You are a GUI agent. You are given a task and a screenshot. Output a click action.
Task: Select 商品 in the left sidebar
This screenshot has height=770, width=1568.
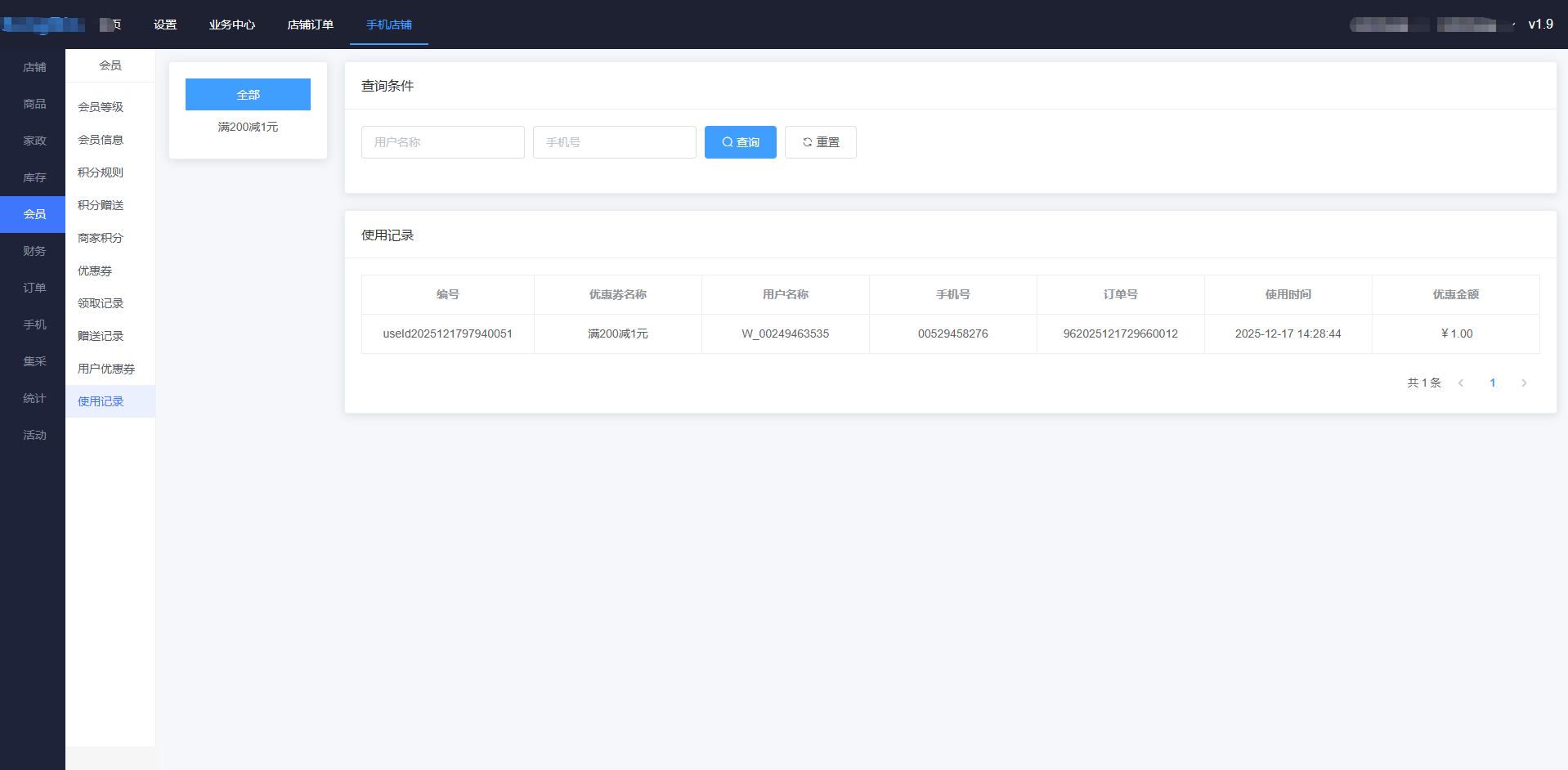pos(34,104)
